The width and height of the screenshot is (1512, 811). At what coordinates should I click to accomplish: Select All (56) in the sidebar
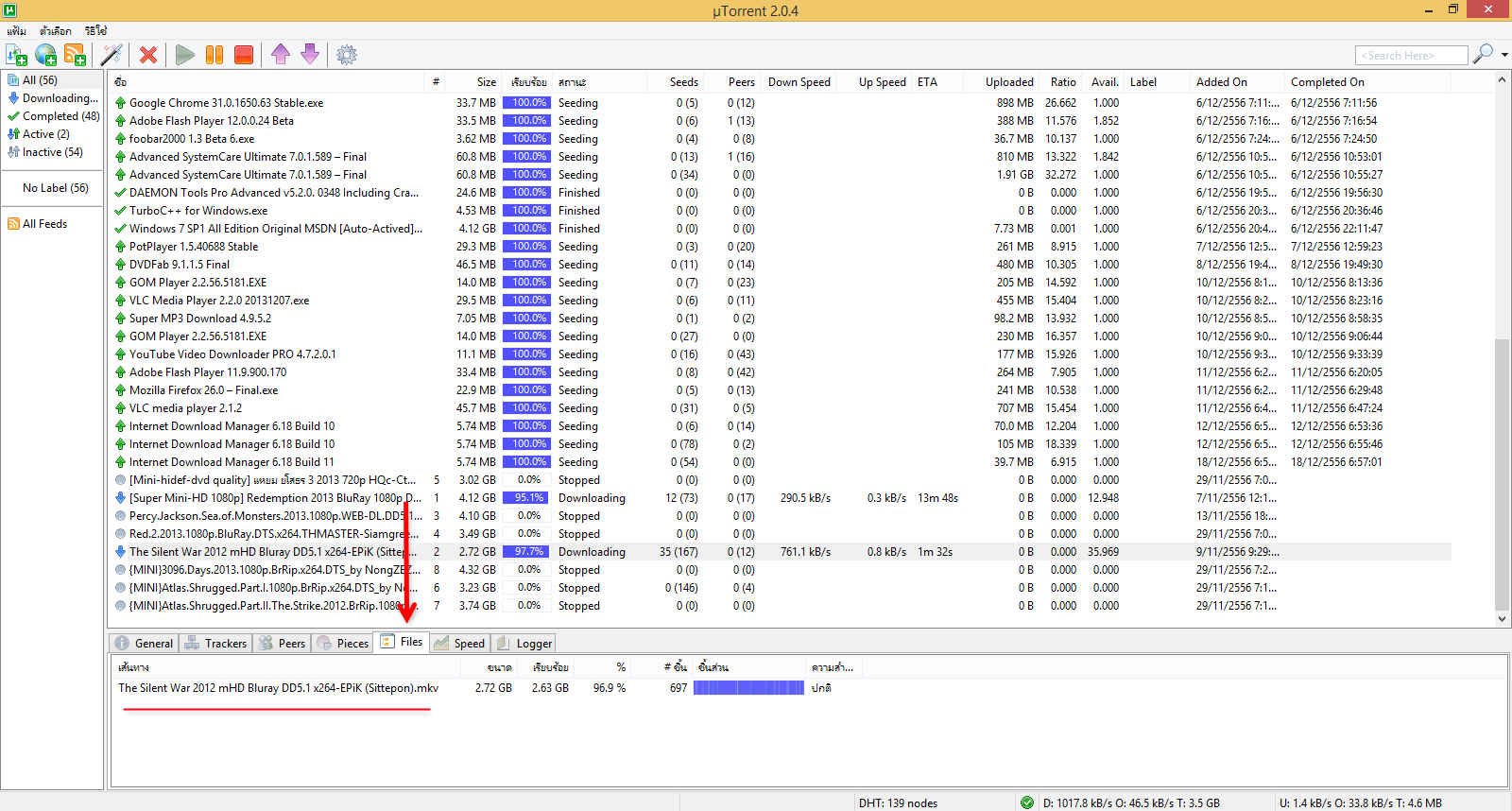[x=40, y=80]
